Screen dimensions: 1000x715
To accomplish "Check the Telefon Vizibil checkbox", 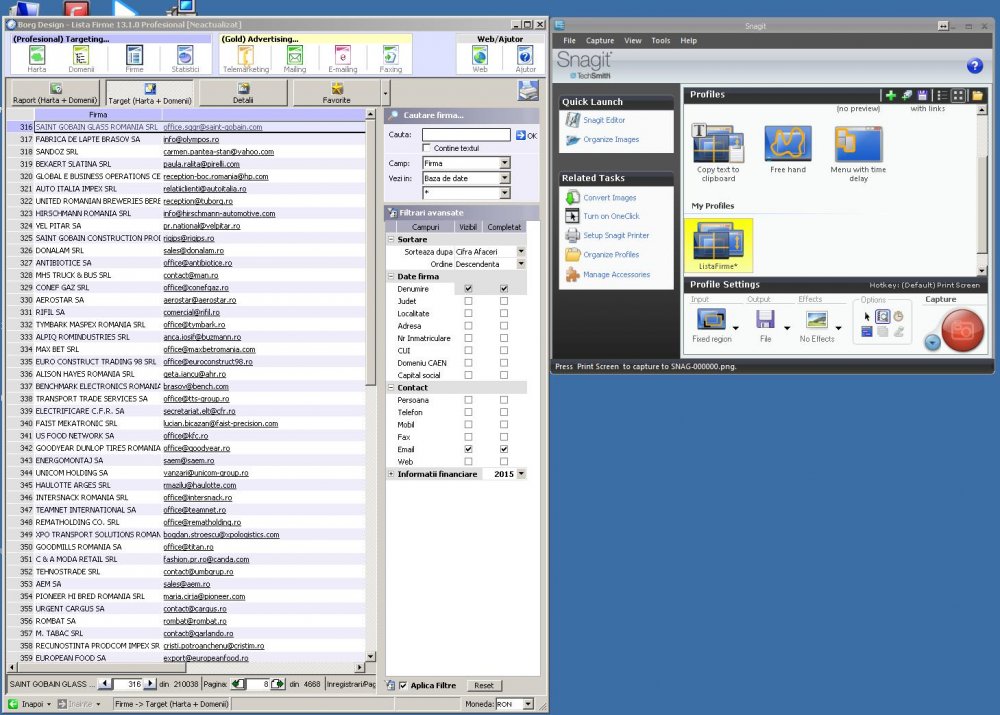I will click(468, 412).
